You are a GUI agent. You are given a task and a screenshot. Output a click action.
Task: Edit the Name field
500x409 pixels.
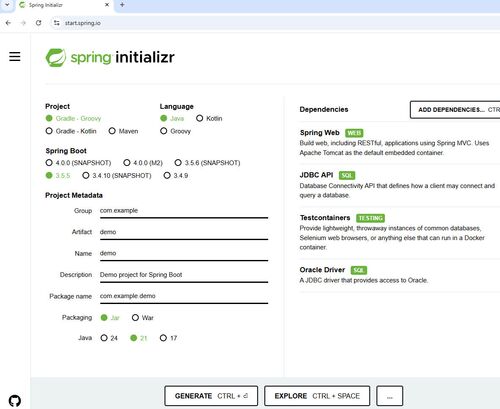pyautogui.click(x=184, y=254)
